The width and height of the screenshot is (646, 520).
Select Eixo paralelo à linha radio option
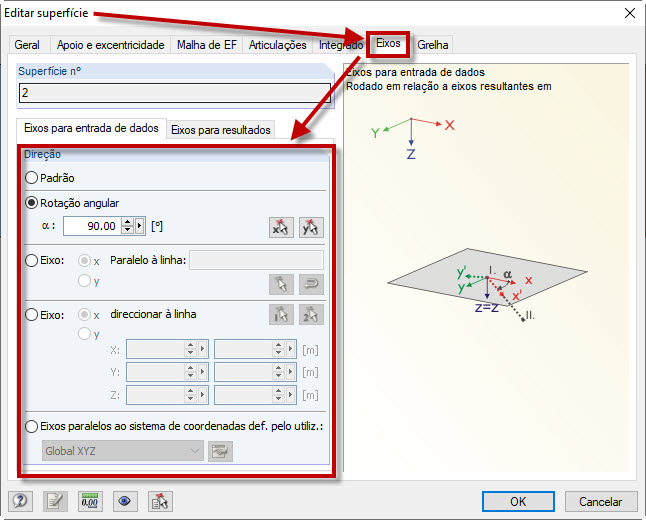(x=32, y=260)
